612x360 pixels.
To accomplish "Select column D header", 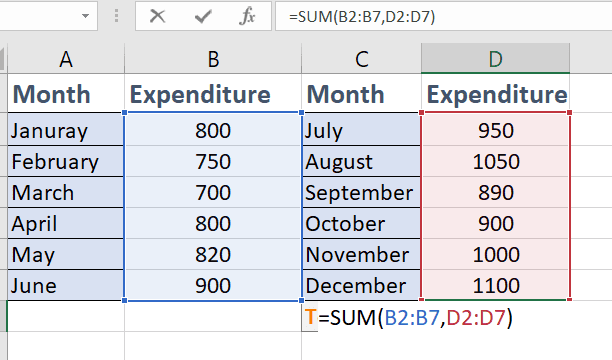I will point(496,59).
